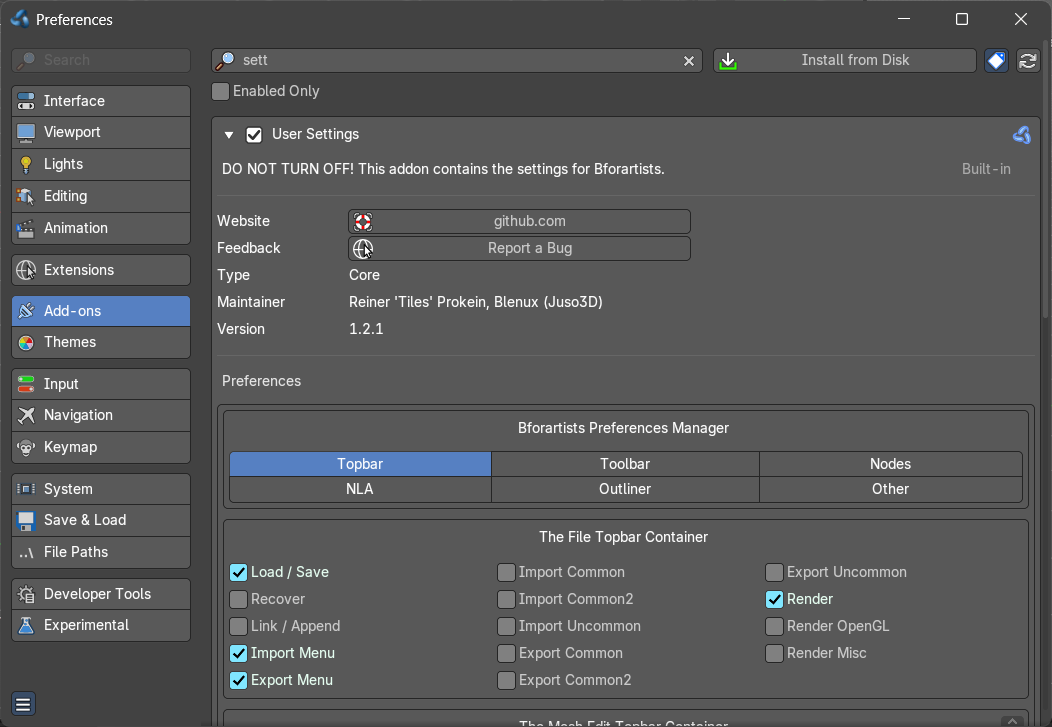Uncheck the Render option
Viewport: 1052px width, 727px height.
pyautogui.click(x=774, y=599)
